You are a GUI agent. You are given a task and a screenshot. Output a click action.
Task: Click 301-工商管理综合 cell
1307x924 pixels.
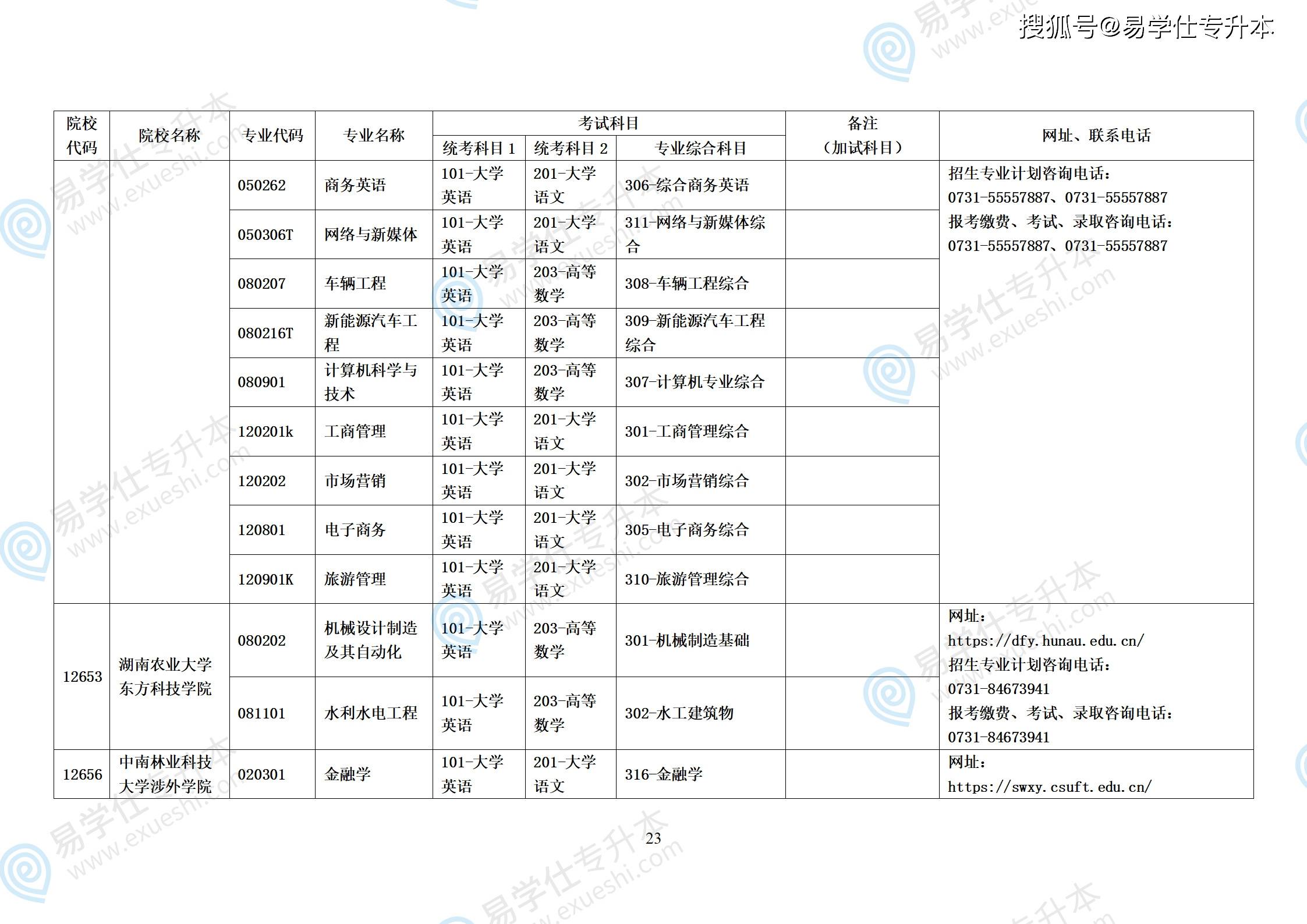[701, 431]
